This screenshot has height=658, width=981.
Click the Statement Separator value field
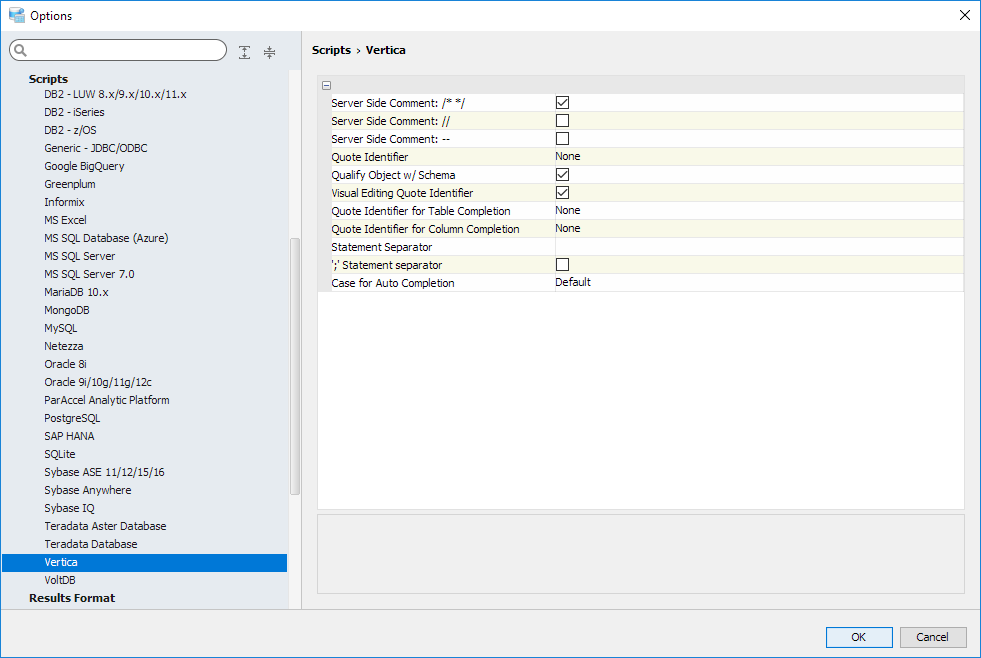pos(758,247)
